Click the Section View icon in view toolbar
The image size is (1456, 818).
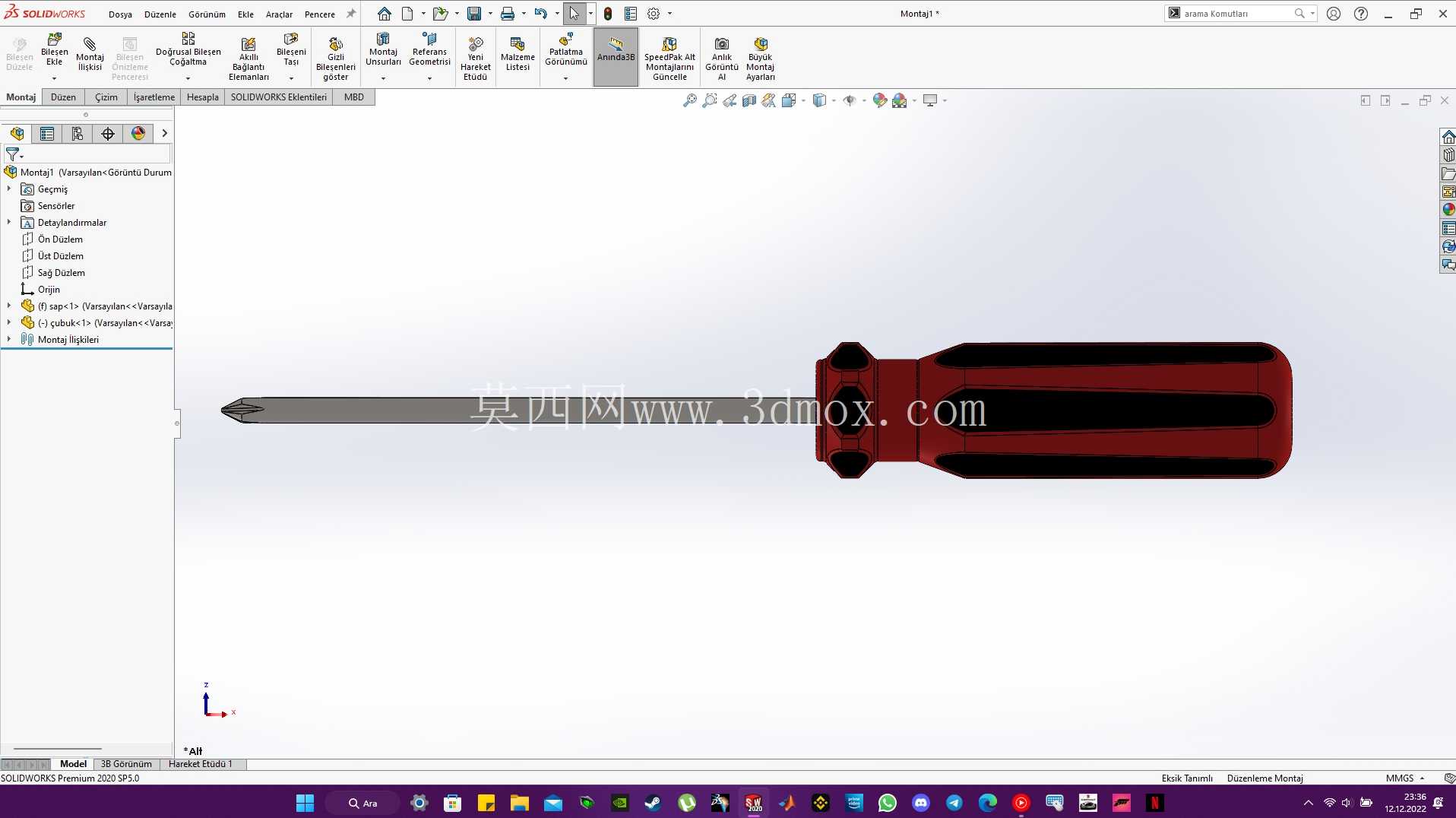pyautogui.click(x=749, y=100)
